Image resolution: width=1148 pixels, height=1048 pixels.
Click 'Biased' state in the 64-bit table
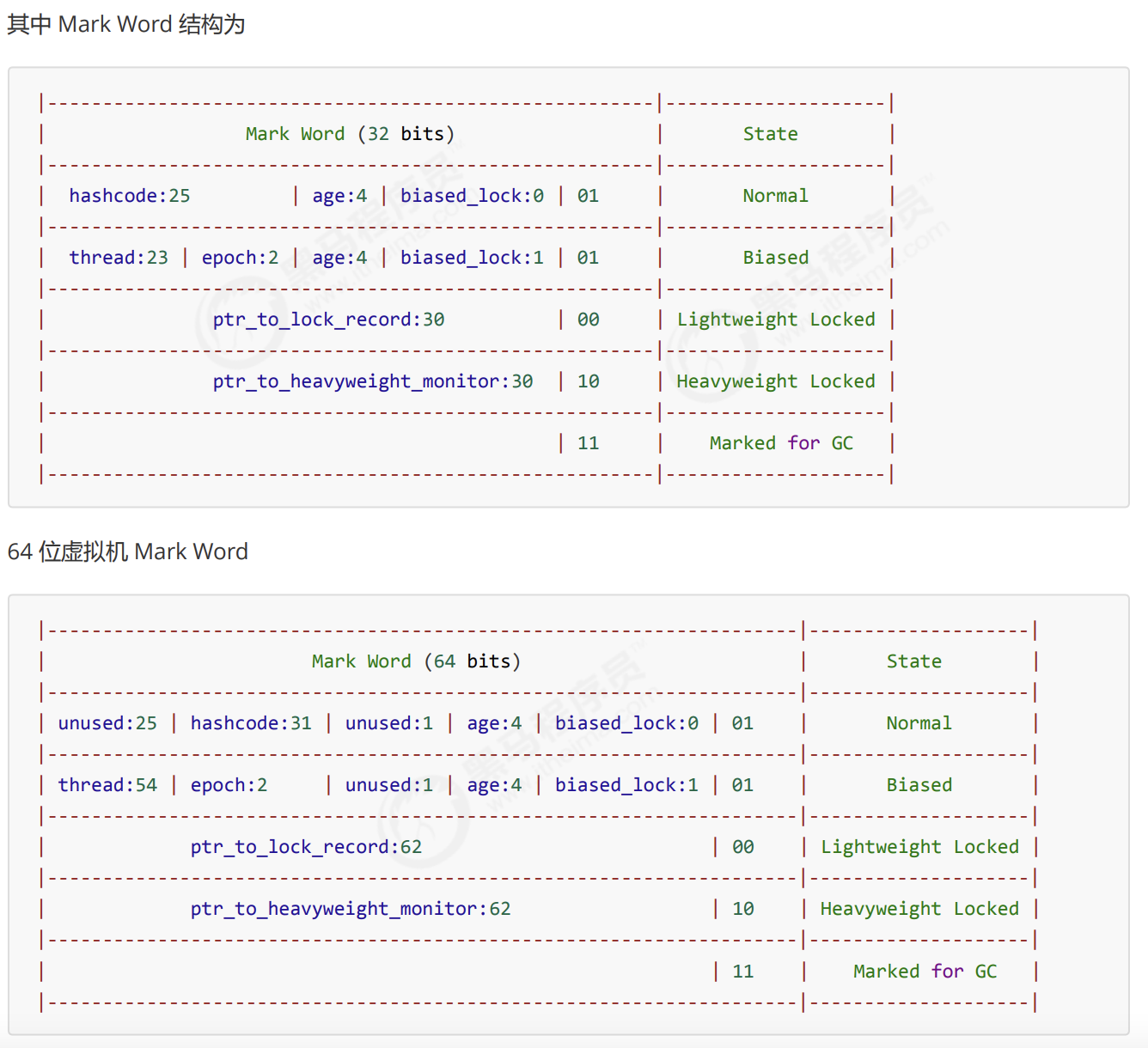pos(919,785)
